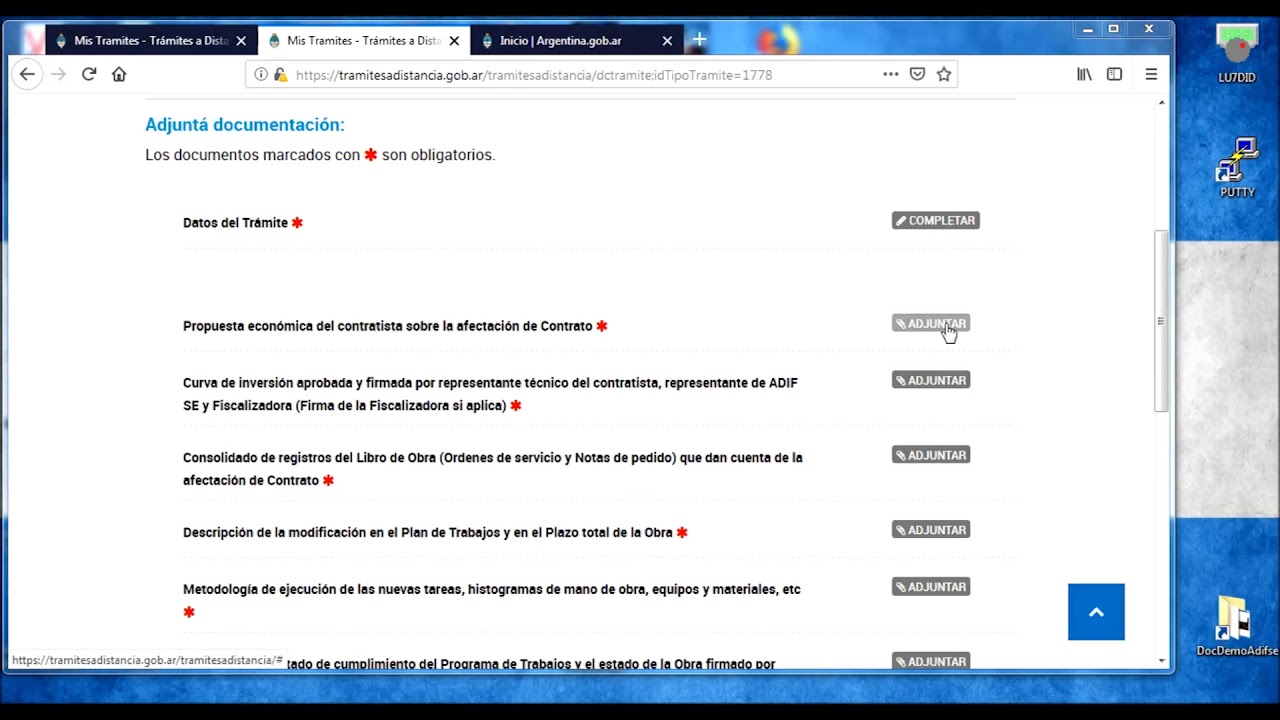
Task: Open PuTTY desktop shortcut
Action: [x=1237, y=169]
